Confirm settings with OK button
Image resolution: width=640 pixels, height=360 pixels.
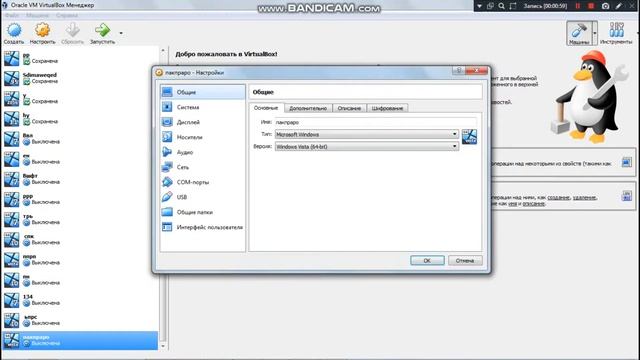point(427,260)
